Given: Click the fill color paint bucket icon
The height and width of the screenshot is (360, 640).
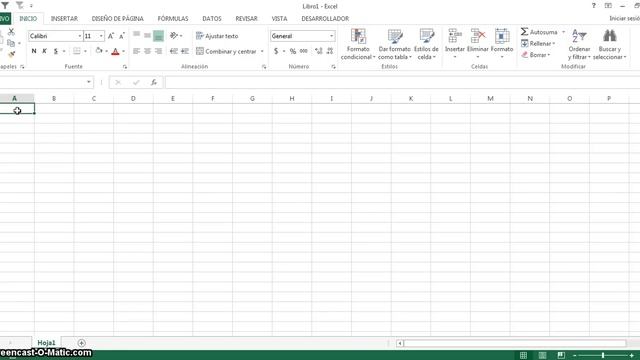Looking at the screenshot, I should point(99,51).
